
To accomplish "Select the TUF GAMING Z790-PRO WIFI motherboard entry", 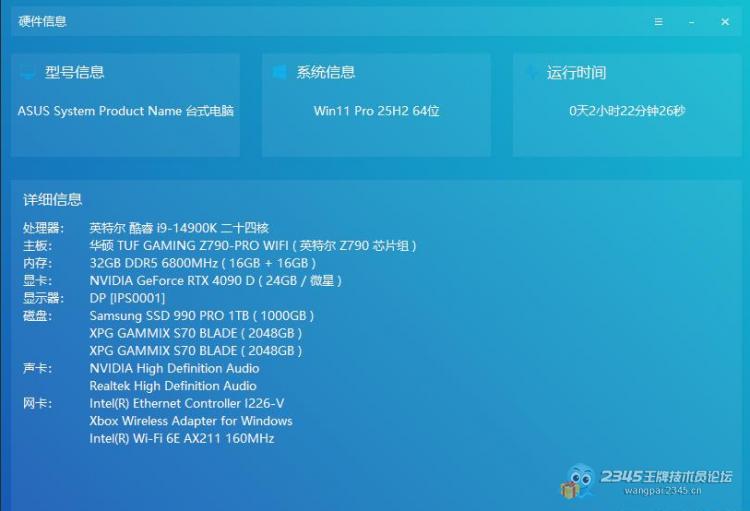I will coord(252,245).
